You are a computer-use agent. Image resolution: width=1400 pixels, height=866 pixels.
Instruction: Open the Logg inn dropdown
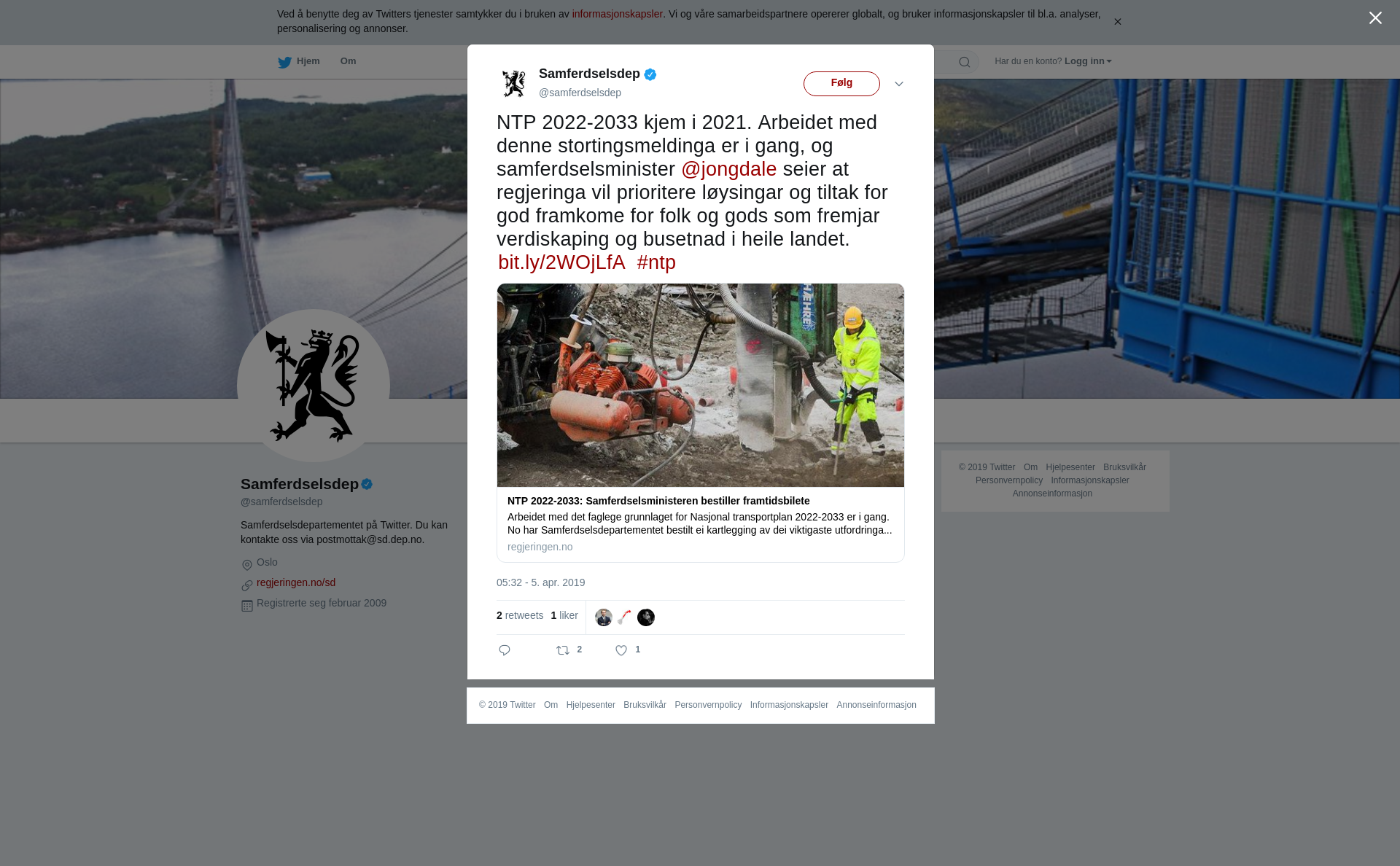pyautogui.click(x=1088, y=61)
